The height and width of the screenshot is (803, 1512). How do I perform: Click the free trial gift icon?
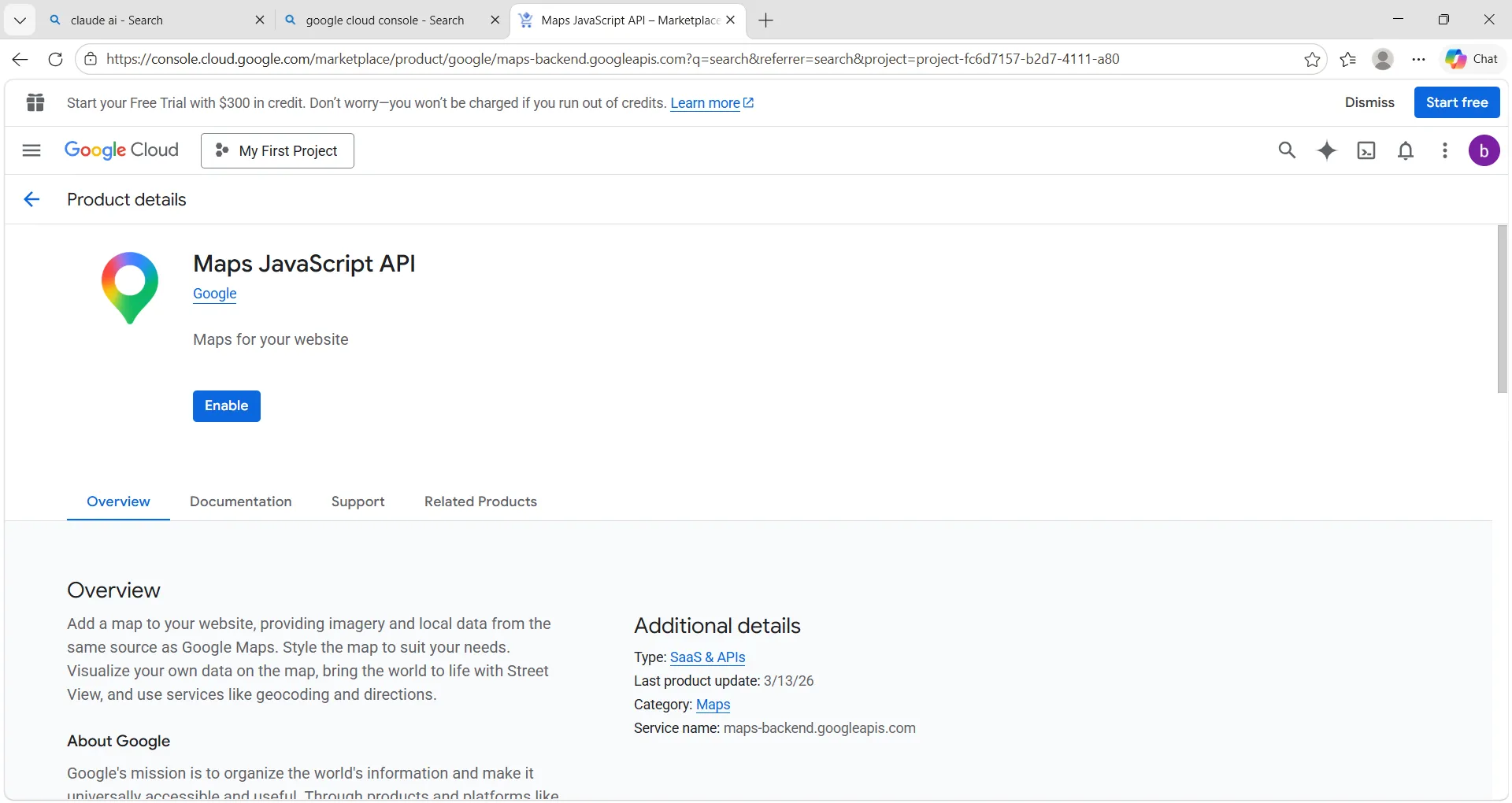tap(35, 102)
